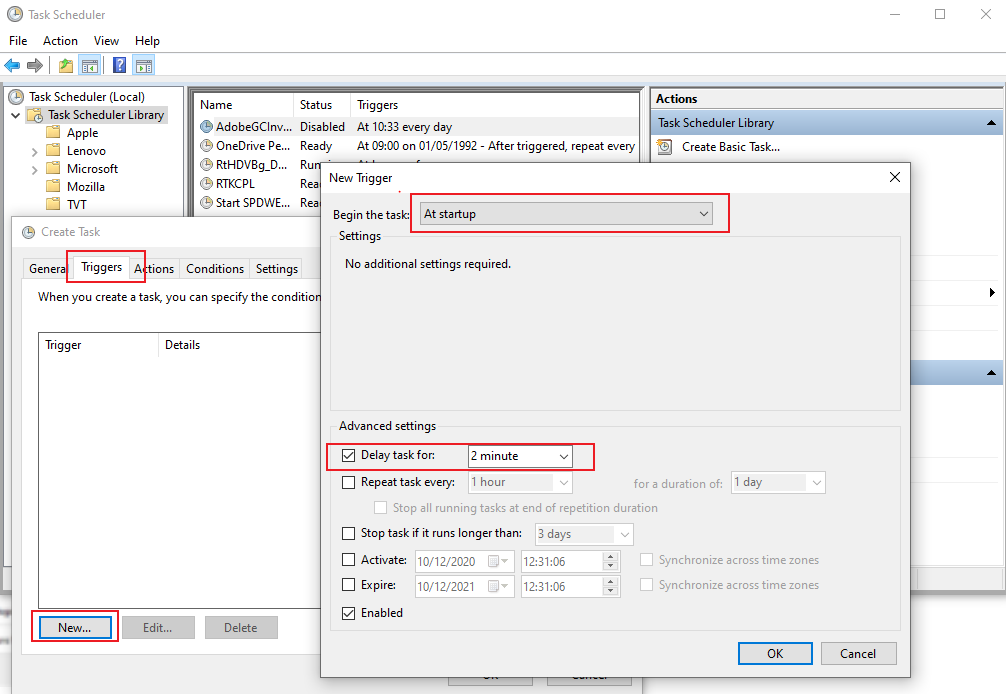1006x694 pixels.
Task: Open Help via the question mark icon
Action: point(119,66)
